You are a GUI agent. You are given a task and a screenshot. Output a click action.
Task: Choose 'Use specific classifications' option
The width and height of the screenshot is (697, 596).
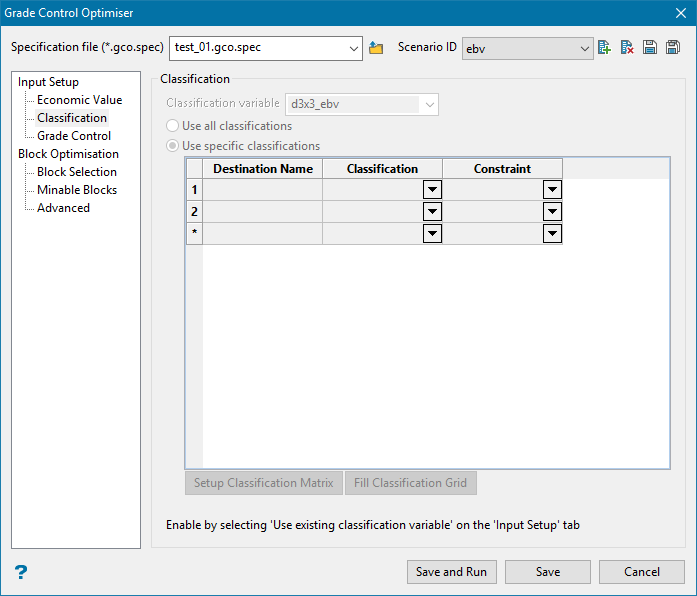click(173, 146)
